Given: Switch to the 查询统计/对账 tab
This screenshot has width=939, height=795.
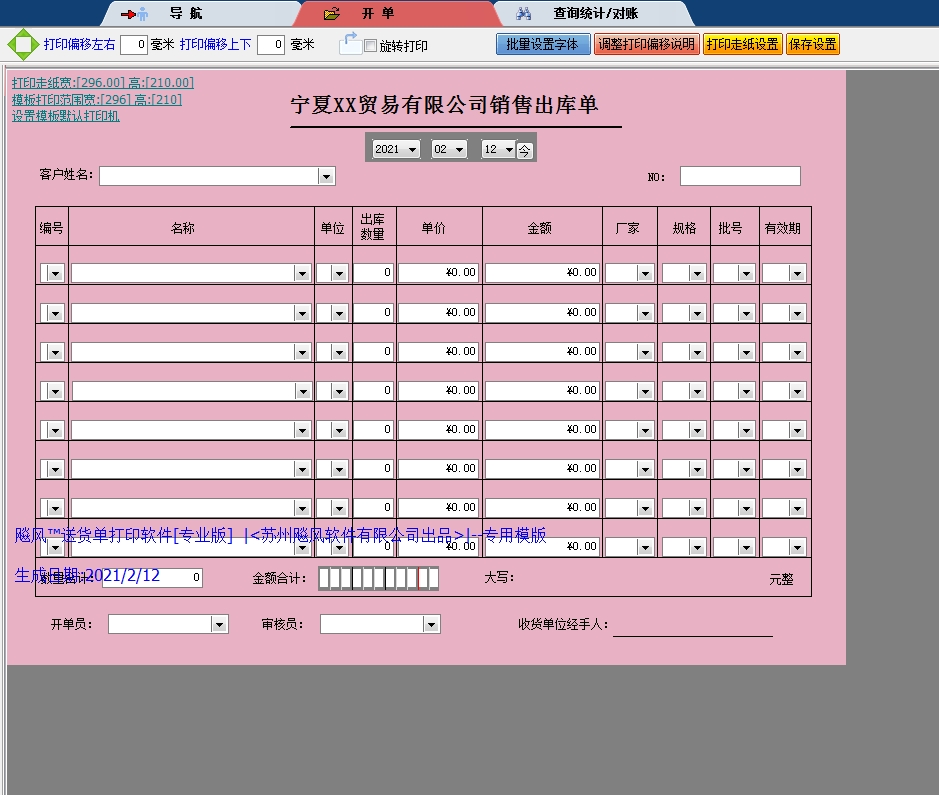Looking at the screenshot, I should point(595,14).
